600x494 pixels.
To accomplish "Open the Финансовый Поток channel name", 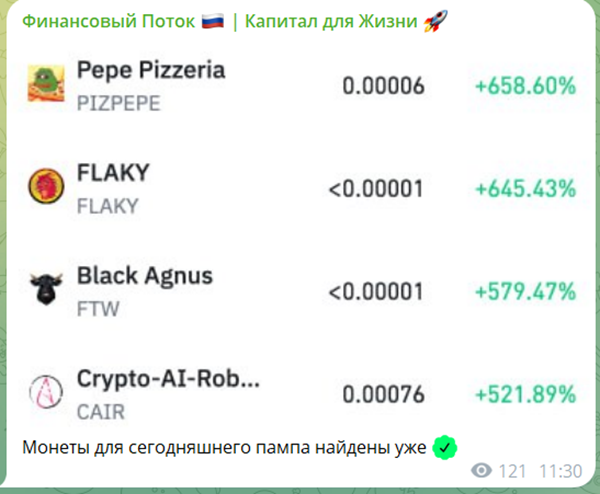I will click(x=108, y=21).
